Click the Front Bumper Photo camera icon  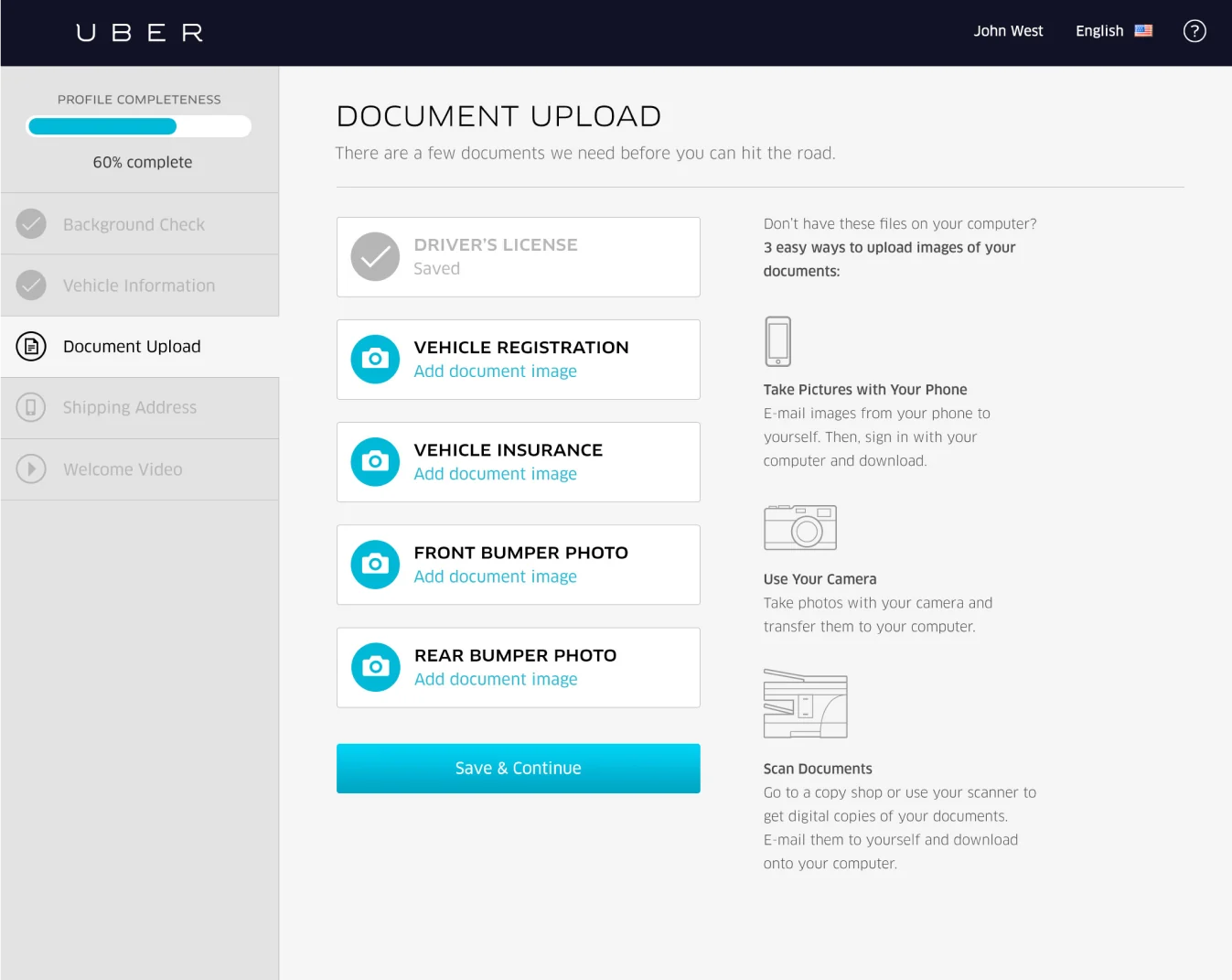(x=375, y=565)
